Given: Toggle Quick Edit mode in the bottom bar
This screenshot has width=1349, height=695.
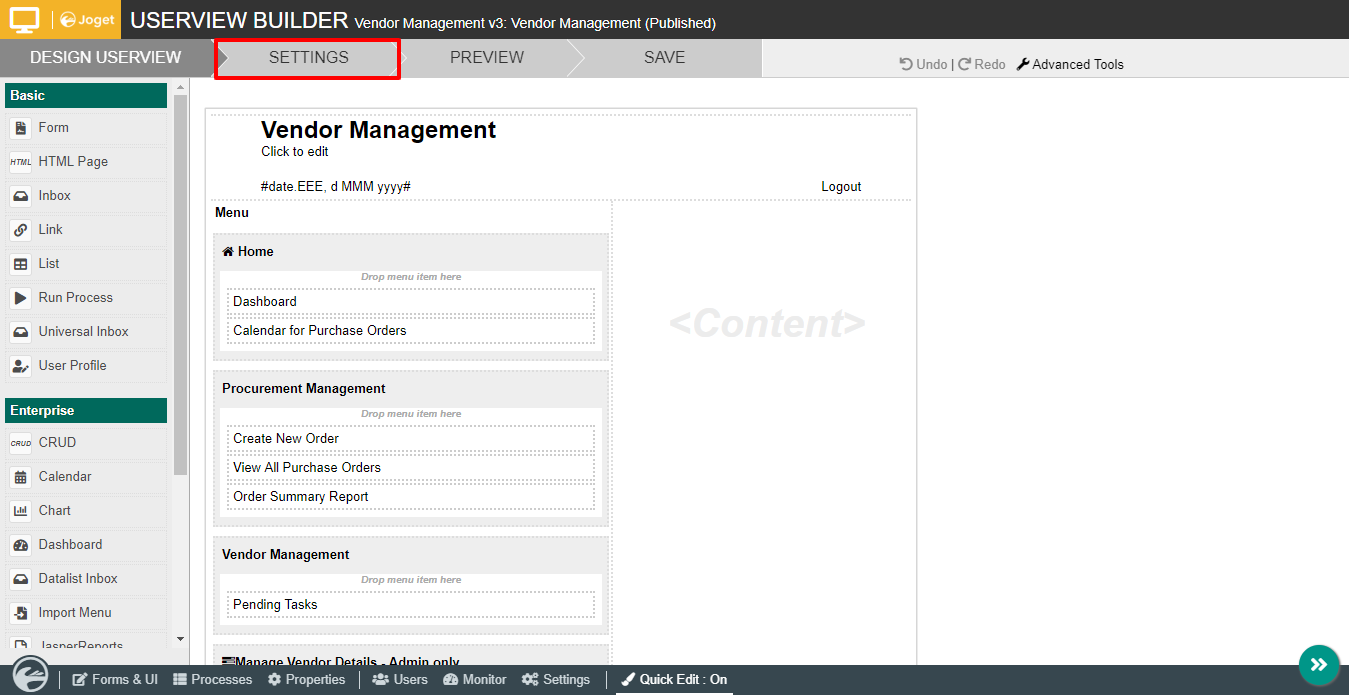Looking at the screenshot, I should 674,679.
